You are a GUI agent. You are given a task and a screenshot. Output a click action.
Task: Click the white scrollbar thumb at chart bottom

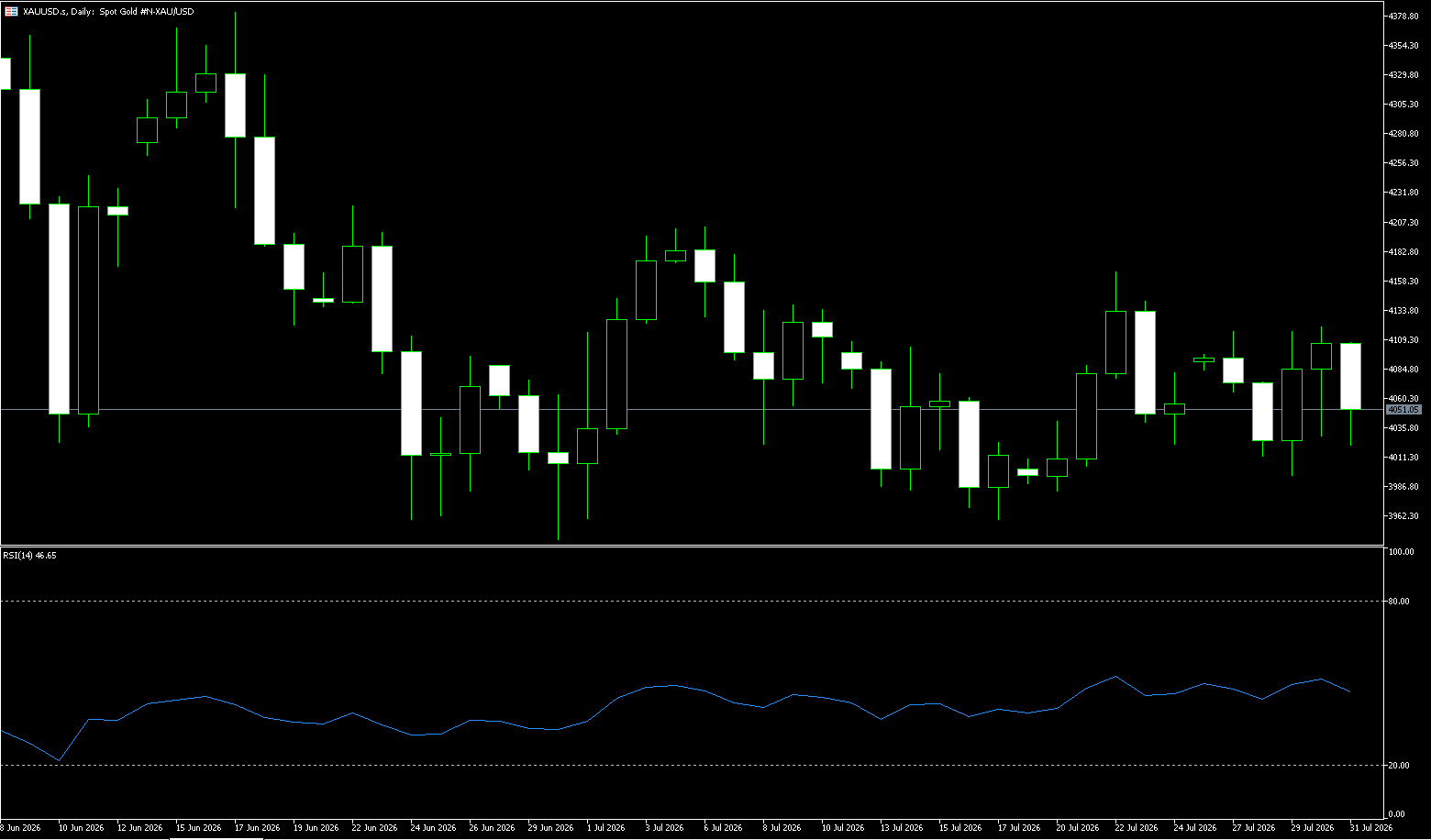click(216, 838)
